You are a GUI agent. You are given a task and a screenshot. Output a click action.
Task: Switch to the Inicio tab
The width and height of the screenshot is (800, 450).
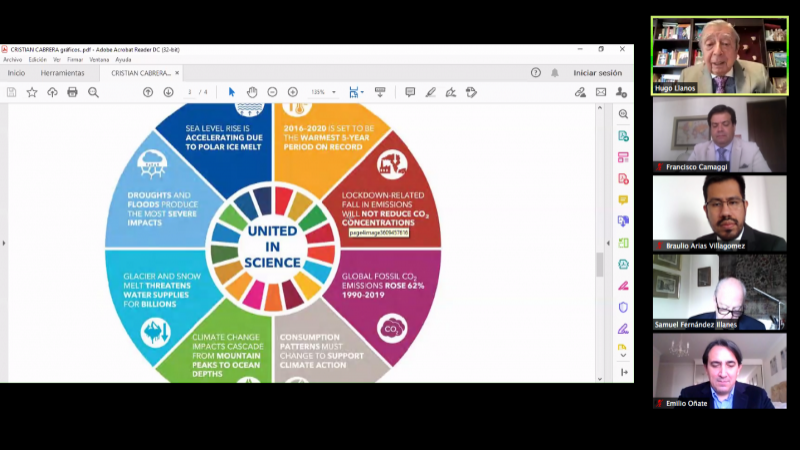point(16,73)
